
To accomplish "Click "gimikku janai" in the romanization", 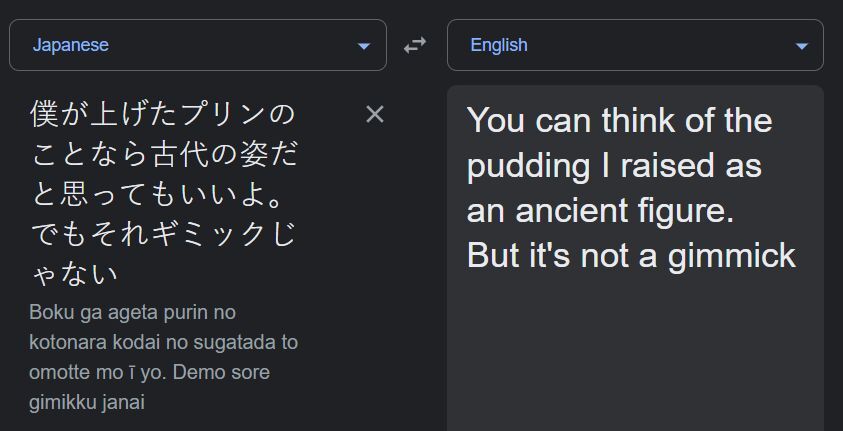I will (x=87, y=402).
